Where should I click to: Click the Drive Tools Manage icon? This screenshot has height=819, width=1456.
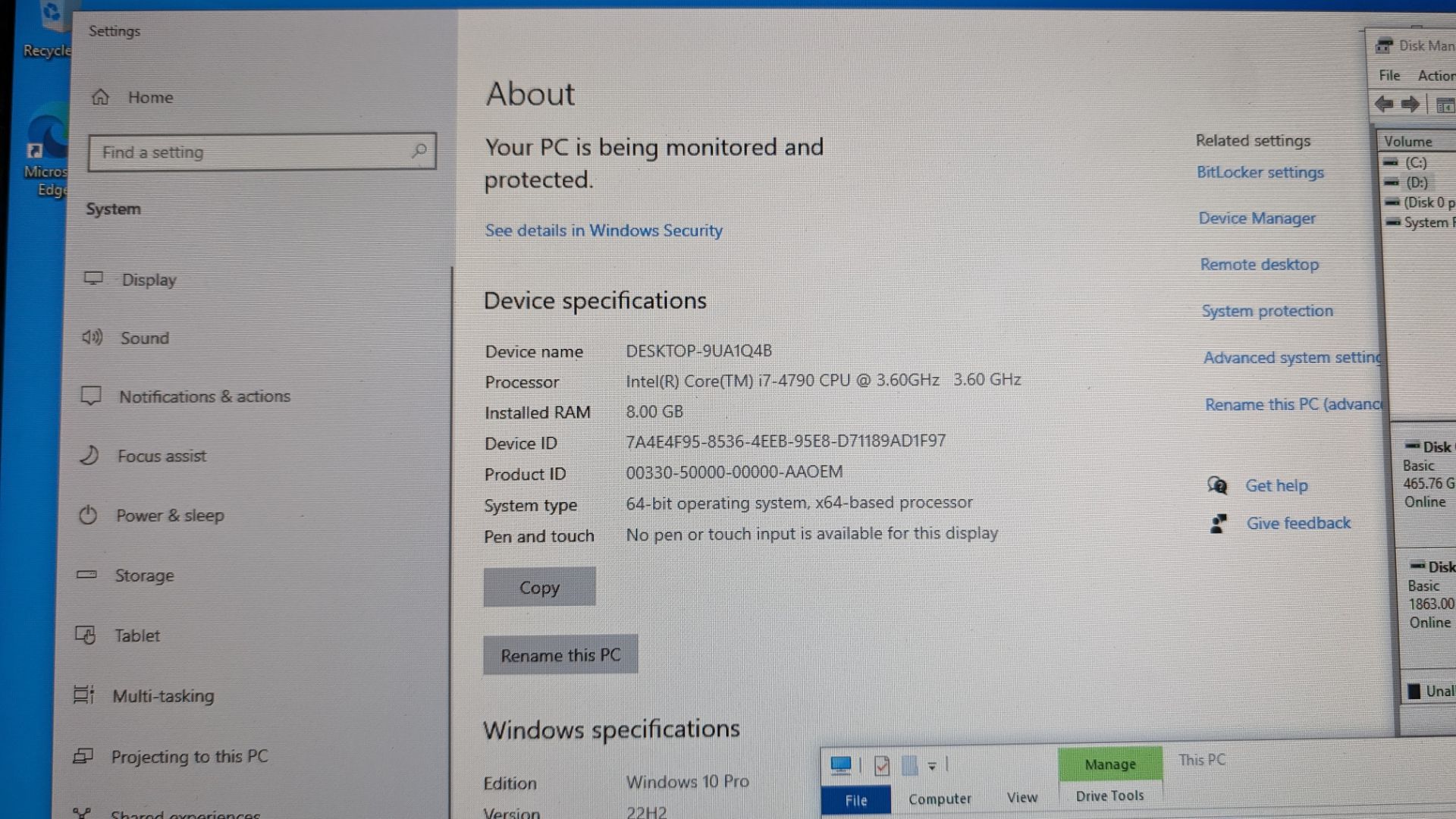point(1108,763)
